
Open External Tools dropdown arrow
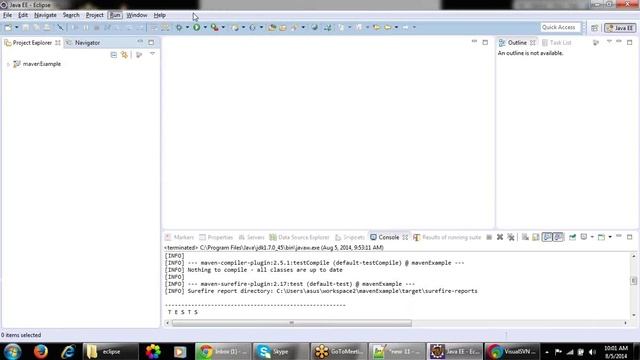[223, 27]
